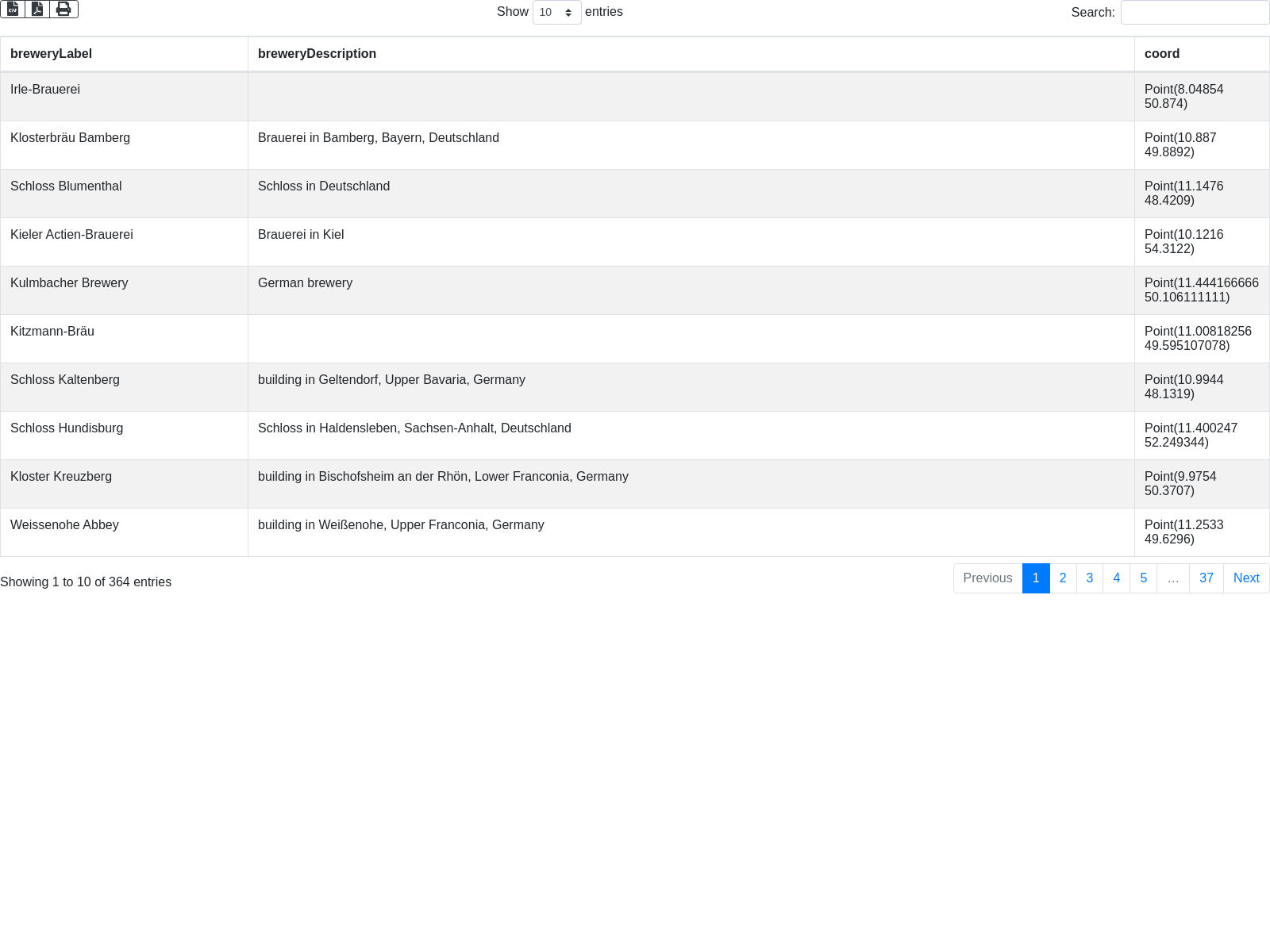Click description 'Brauerei in Kiel'
The height and width of the screenshot is (952, 1270).
click(301, 235)
